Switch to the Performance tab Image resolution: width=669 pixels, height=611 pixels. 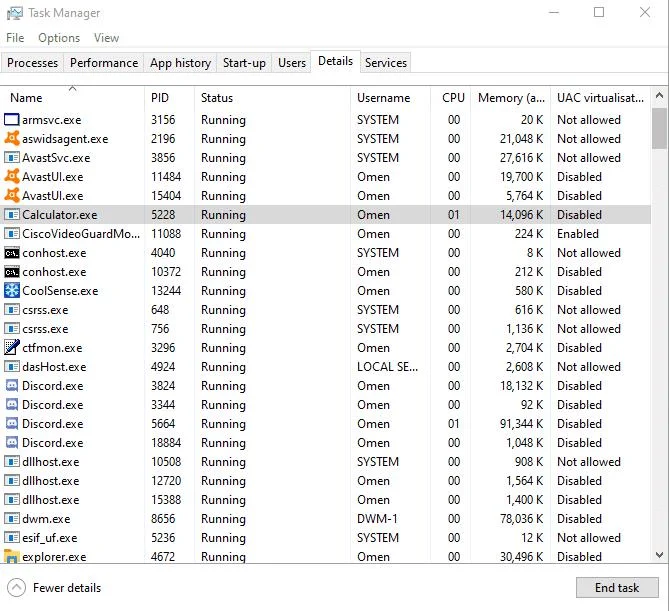(x=104, y=63)
